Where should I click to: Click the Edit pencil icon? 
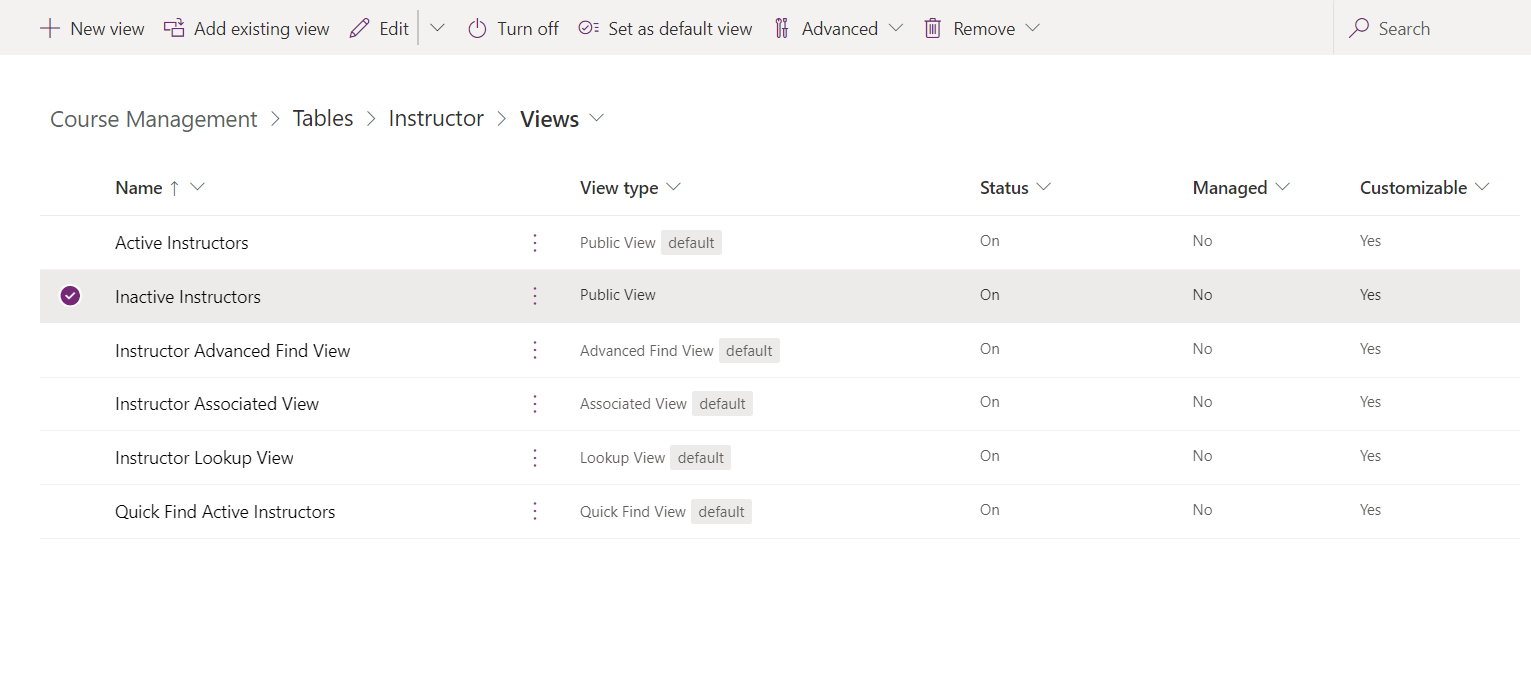pos(359,29)
